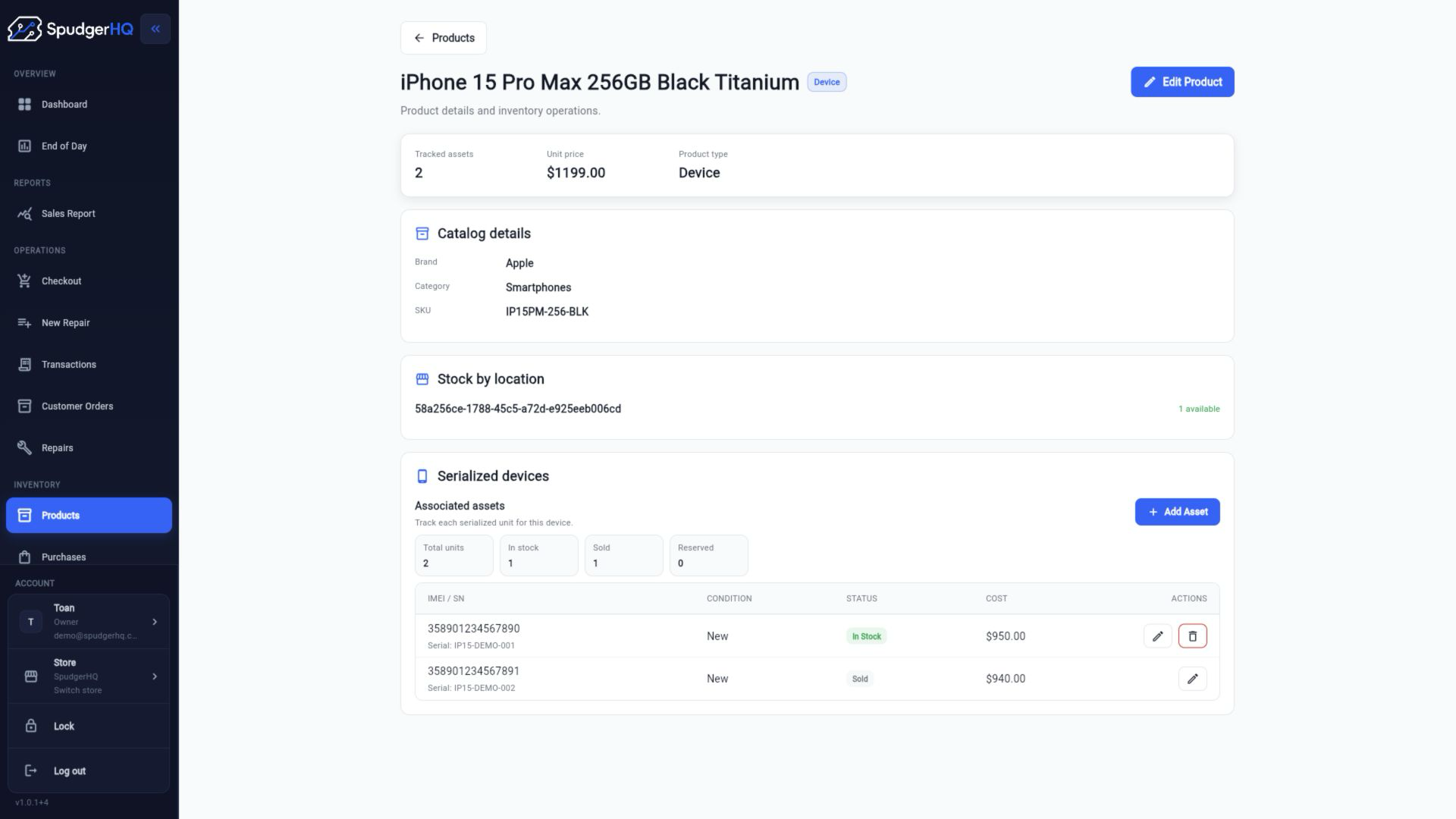Image resolution: width=1456 pixels, height=819 pixels.
Task: Select Products in the Inventory section
Action: (89, 515)
